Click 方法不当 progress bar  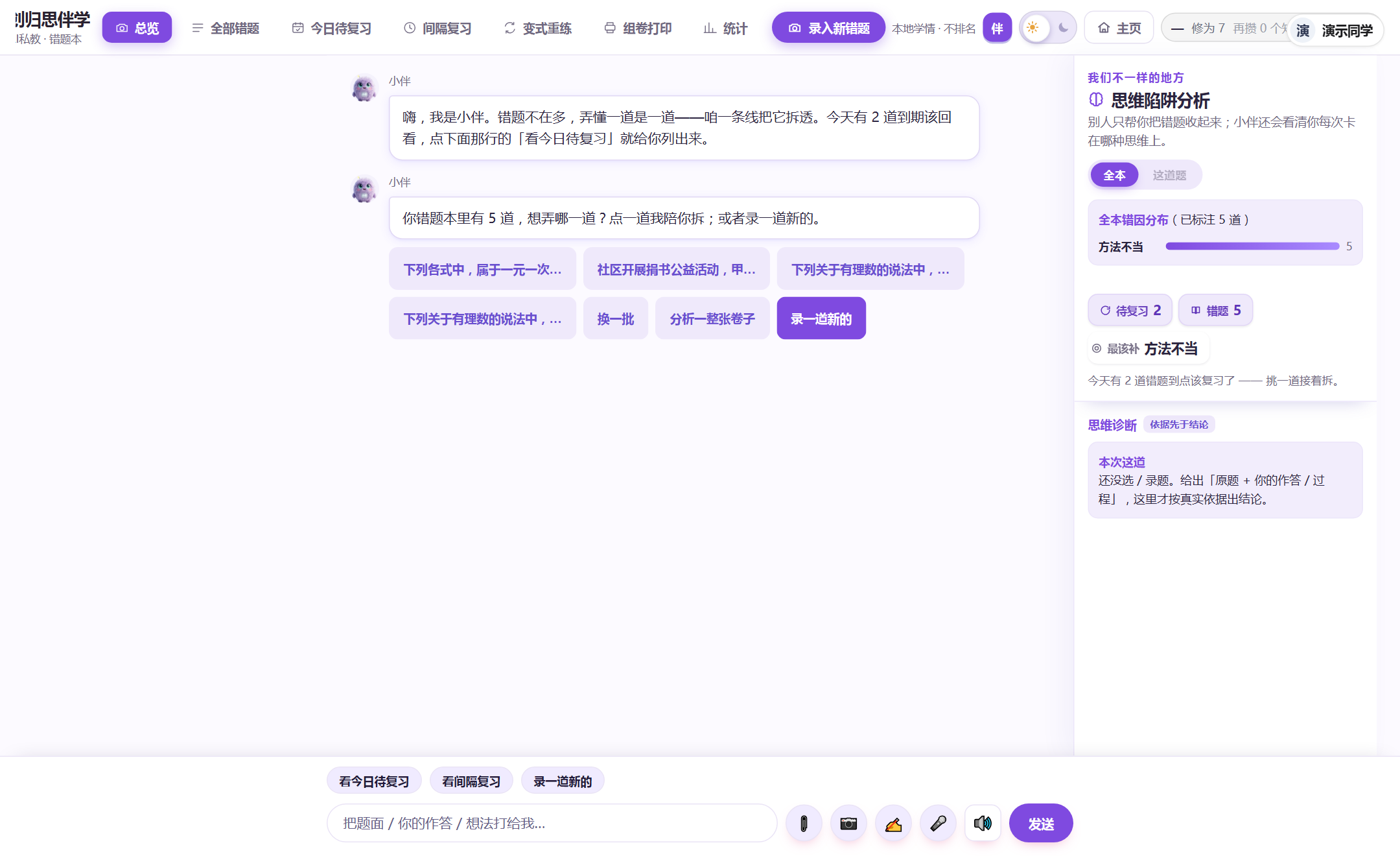(x=1252, y=246)
